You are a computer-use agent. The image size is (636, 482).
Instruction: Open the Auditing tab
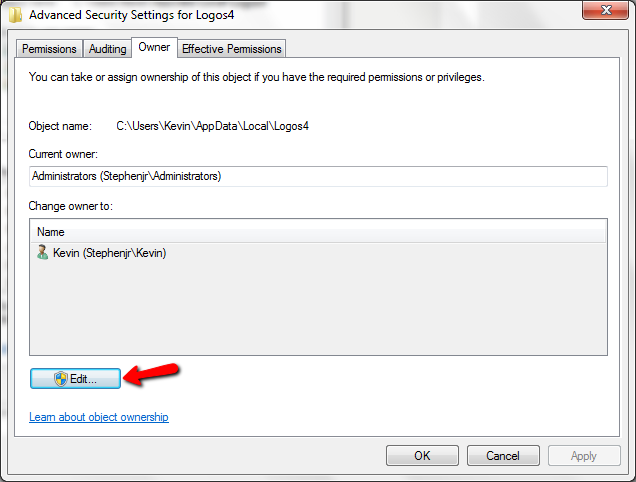(107, 49)
